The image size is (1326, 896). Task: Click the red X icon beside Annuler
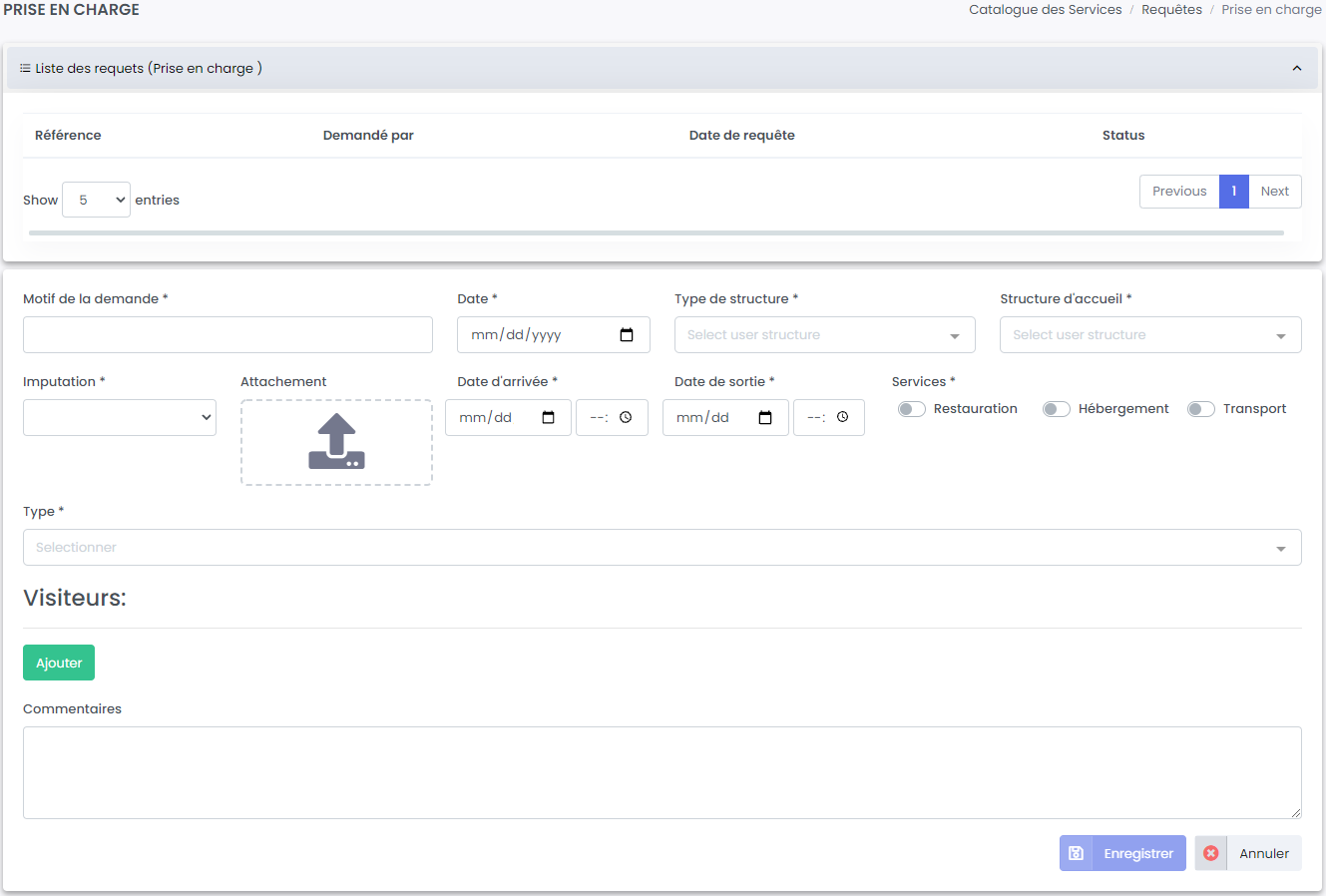tap(1211, 853)
